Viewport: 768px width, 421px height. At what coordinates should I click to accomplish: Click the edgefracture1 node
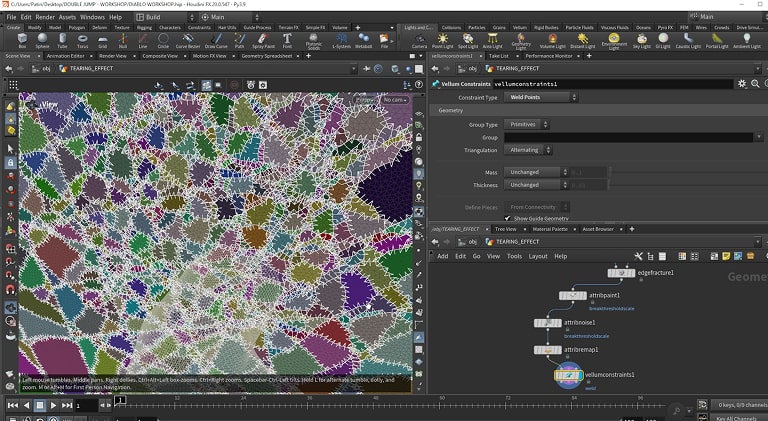(x=622, y=272)
